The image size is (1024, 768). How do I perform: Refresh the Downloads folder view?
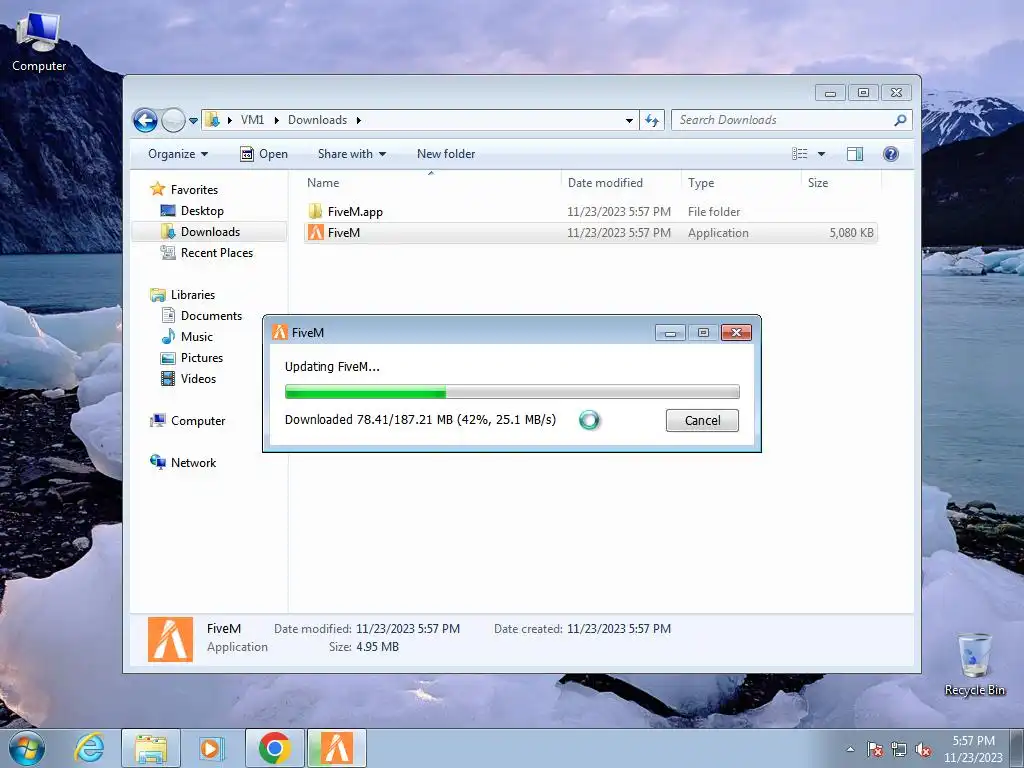pyautogui.click(x=652, y=120)
